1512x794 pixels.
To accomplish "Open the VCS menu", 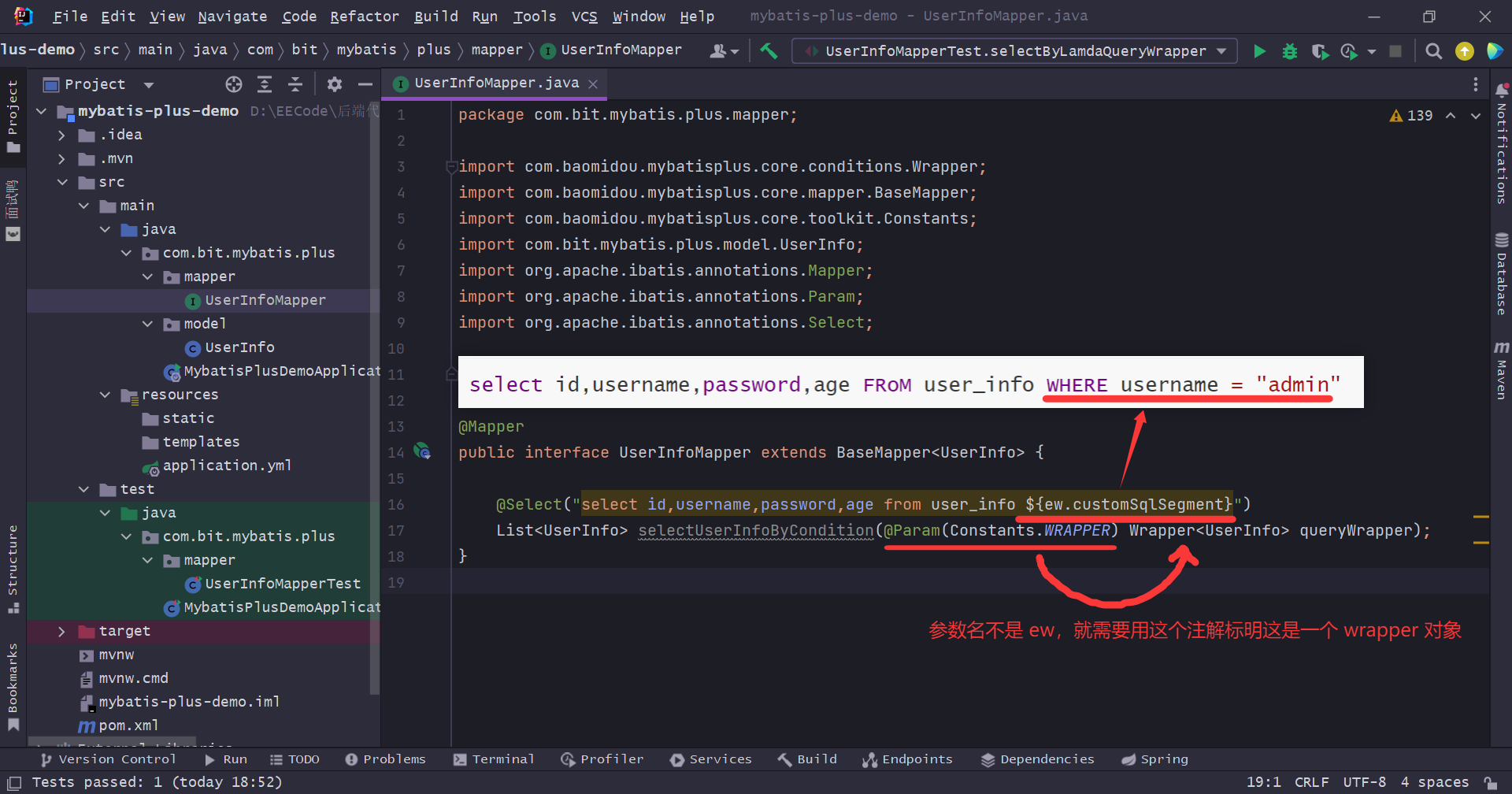I will pos(584,17).
